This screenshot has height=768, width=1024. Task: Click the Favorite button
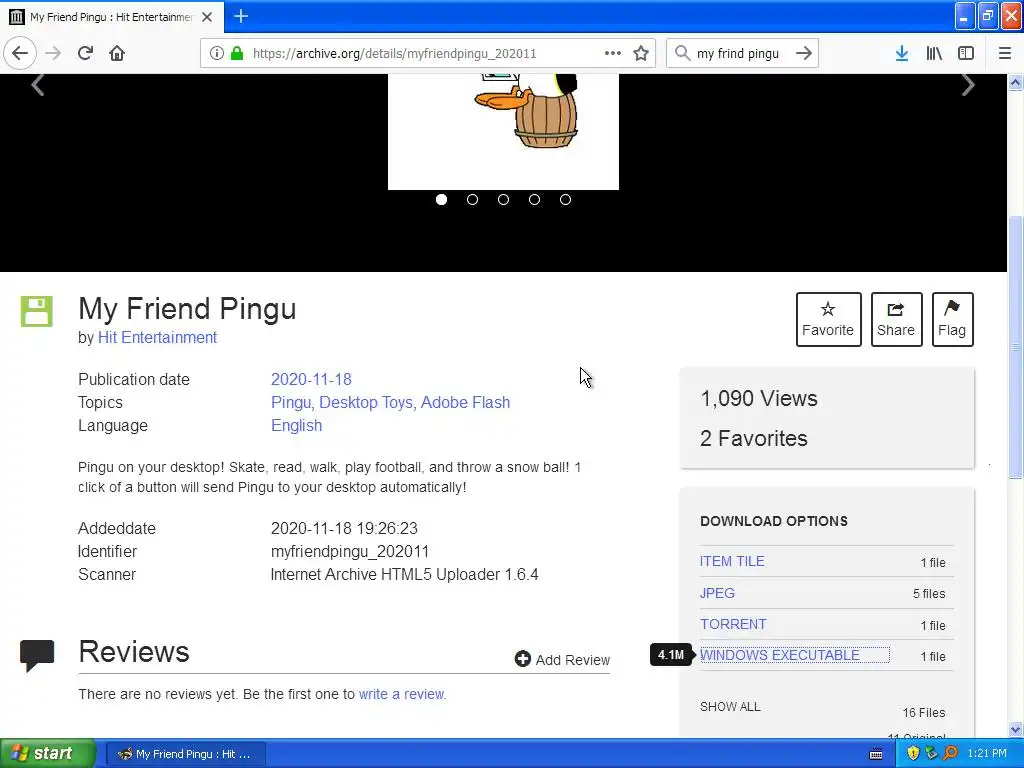coord(828,319)
